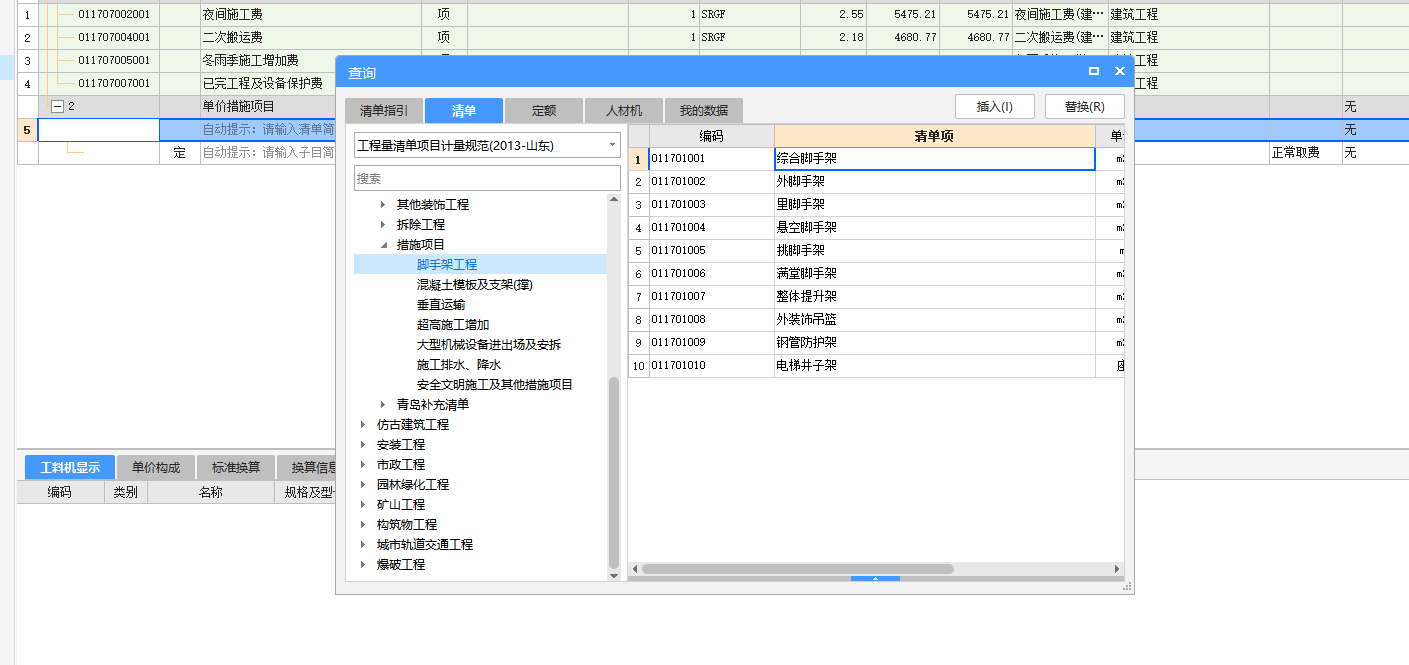Select 满堂脚手架 list row

[x=876, y=274]
